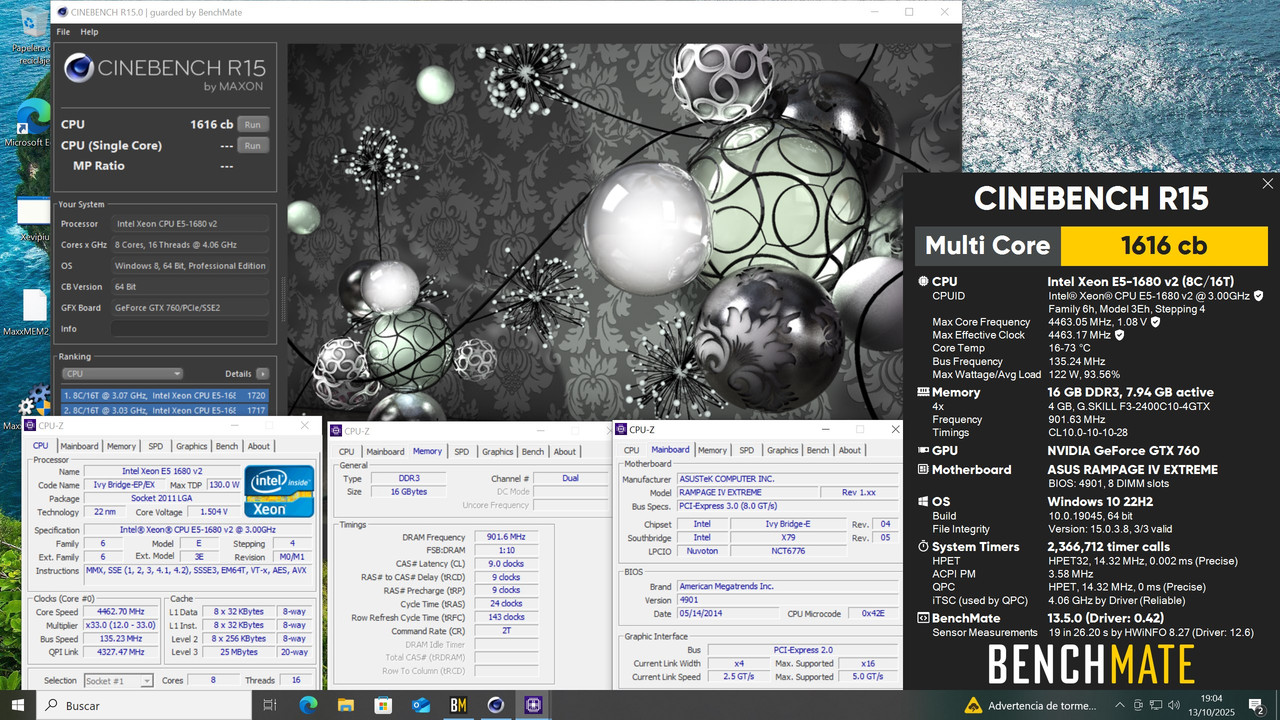The width and height of the screenshot is (1280, 720).
Task: Open Task View on the taskbar
Action: (269, 705)
